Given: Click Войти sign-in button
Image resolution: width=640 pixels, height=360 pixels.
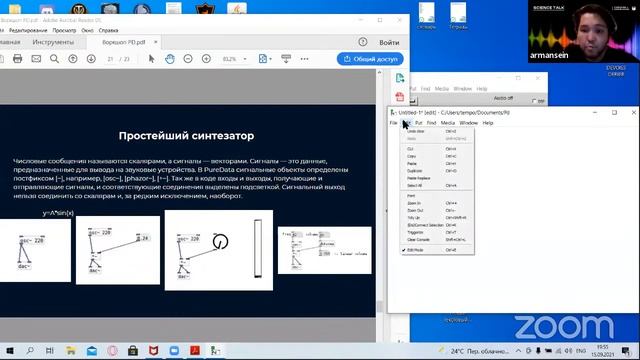Looking at the screenshot, I should click(x=389, y=42).
